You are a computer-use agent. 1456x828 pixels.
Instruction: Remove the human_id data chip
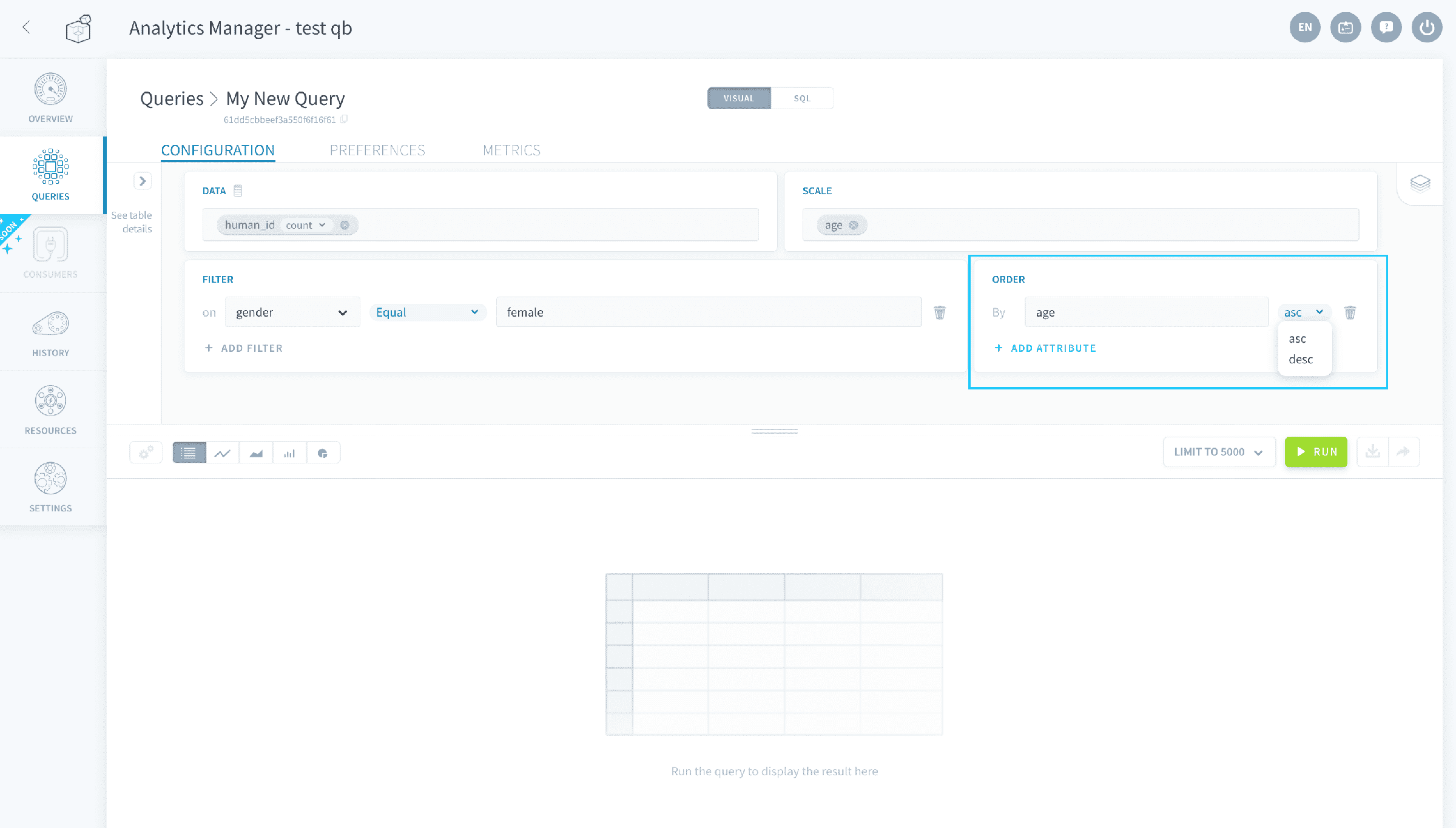[x=345, y=225]
